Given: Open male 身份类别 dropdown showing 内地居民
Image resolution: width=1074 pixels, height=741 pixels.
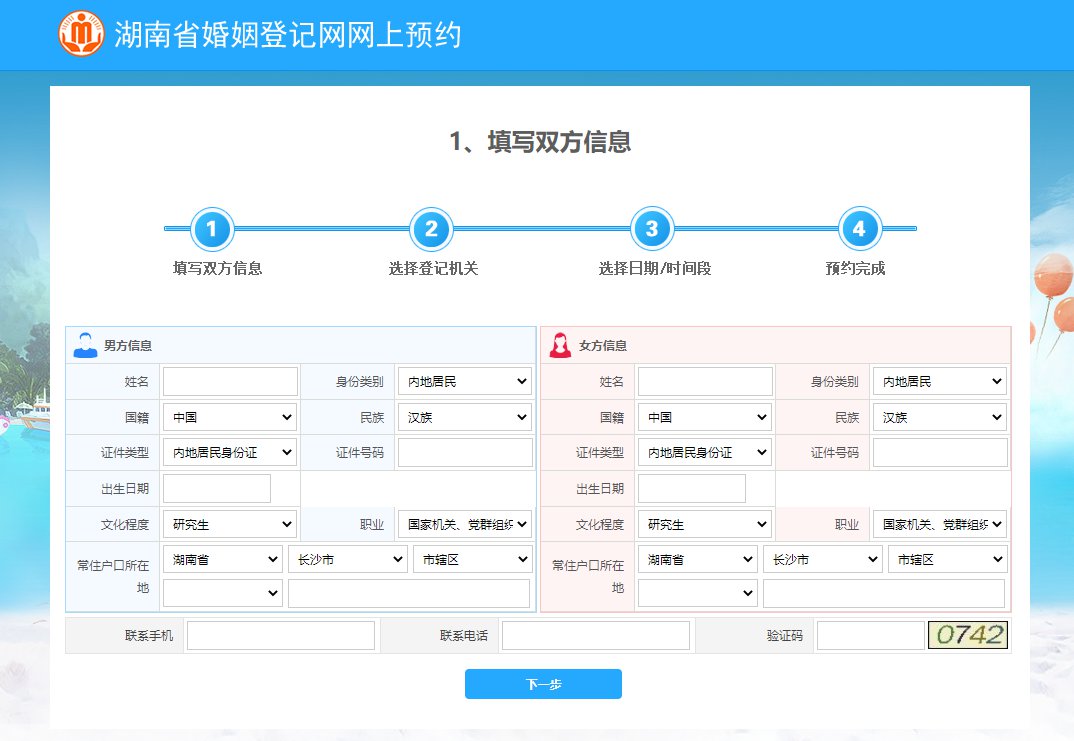Looking at the screenshot, I should [464, 381].
